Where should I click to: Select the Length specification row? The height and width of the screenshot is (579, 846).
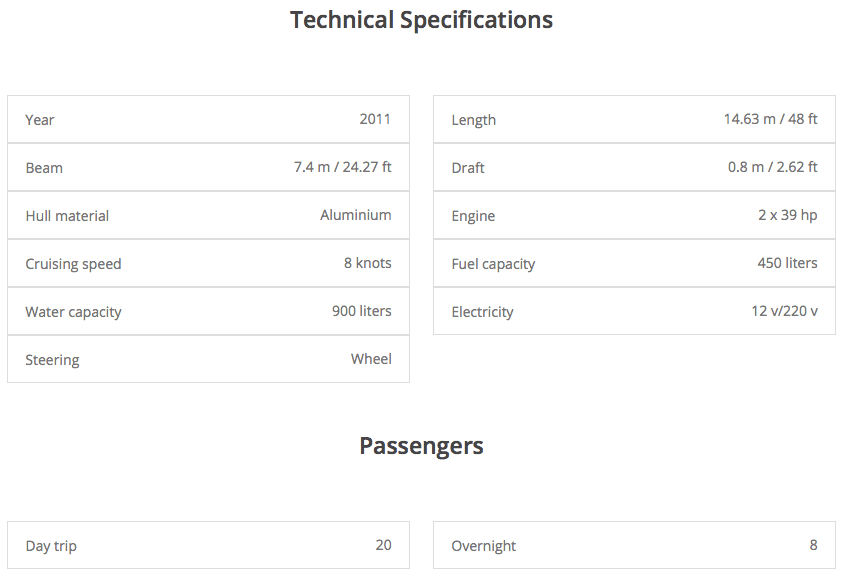tap(634, 120)
